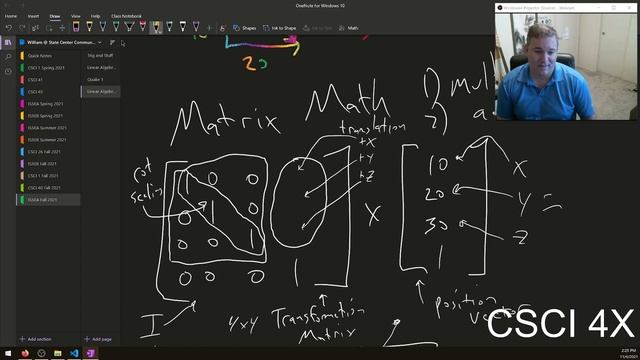
Task: Open the Trig and Stuff page
Action: tap(101, 56)
